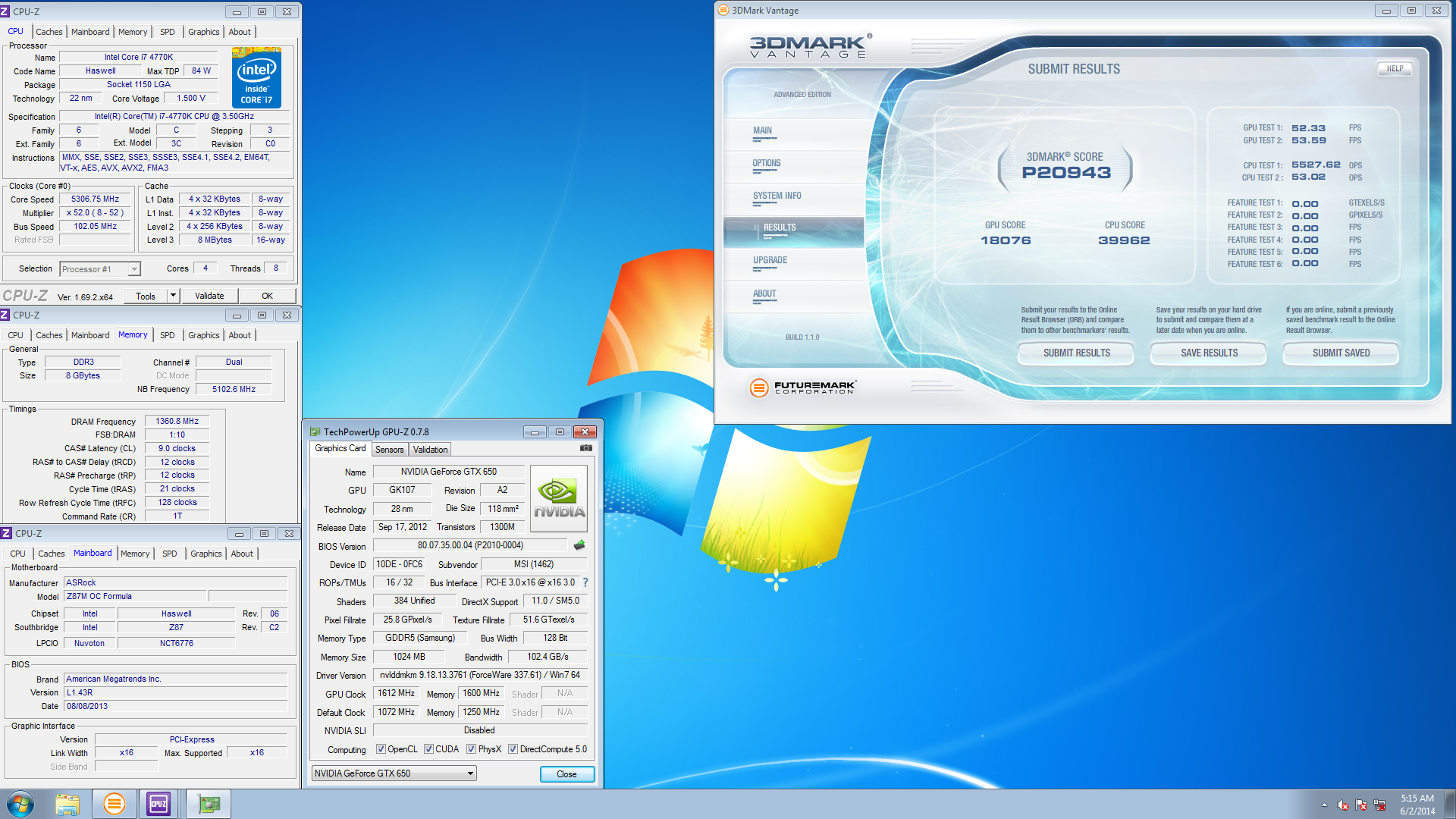
Task: Click the Action Center flag tray icon
Action: point(1361,805)
